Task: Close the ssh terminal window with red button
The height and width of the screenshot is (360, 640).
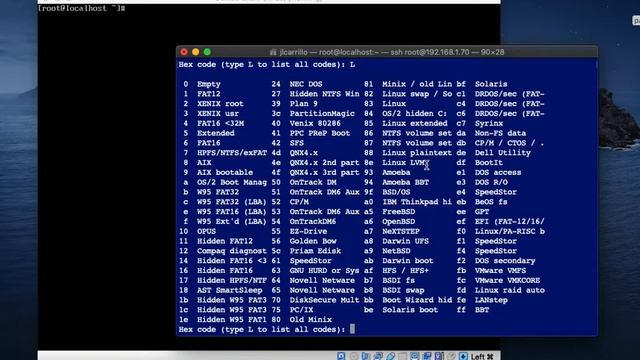Action: [x=184, y=52]
